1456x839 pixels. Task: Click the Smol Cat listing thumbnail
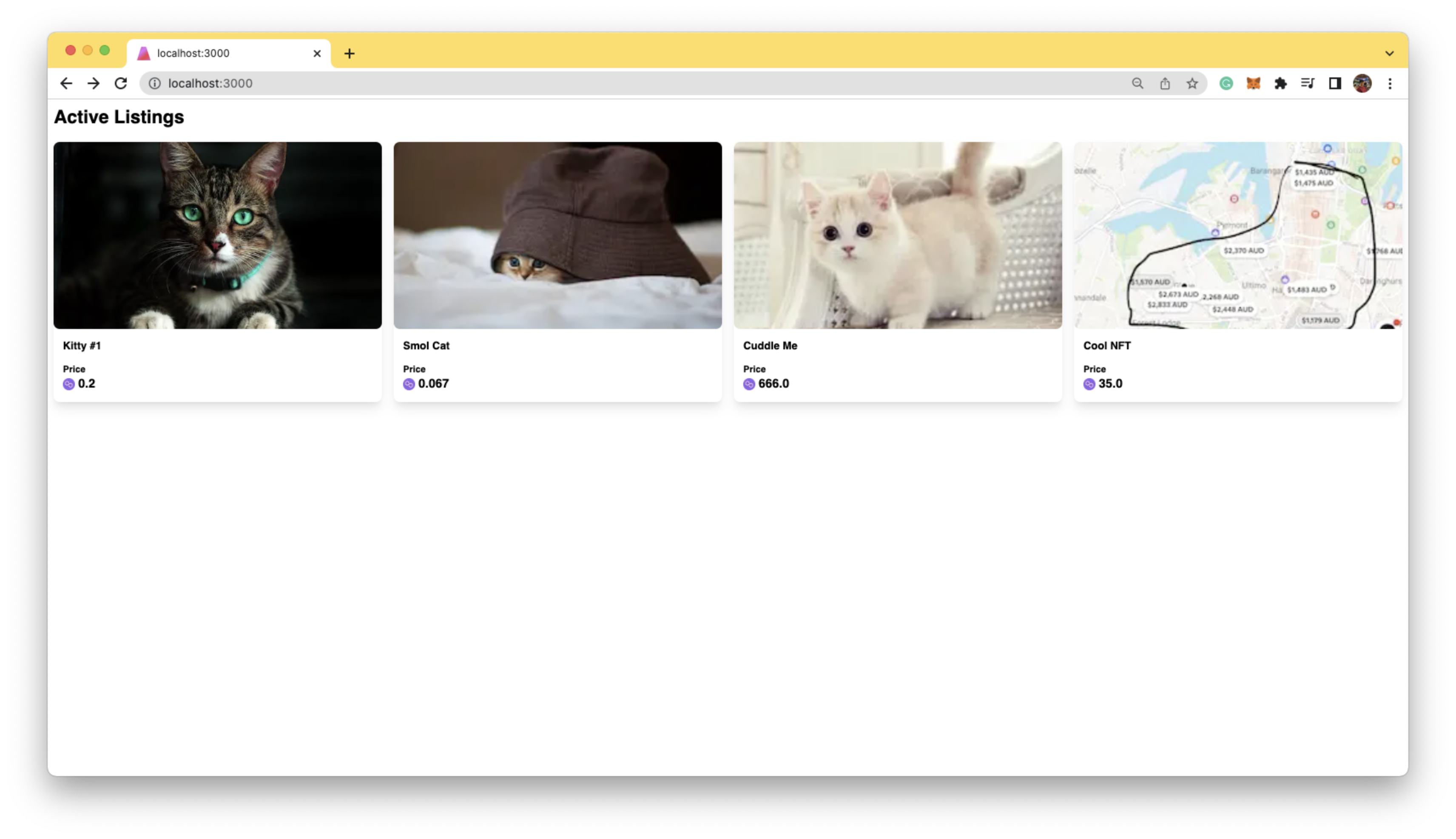pos(557,235)
